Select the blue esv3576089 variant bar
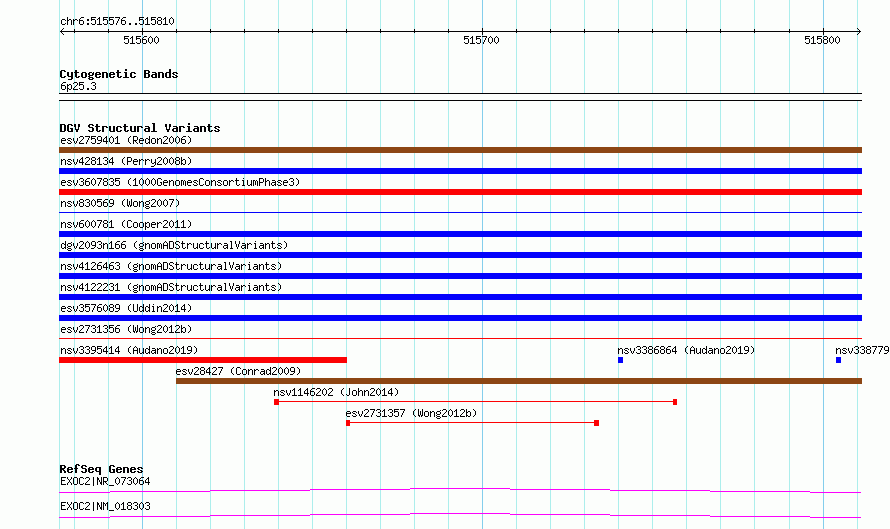Image resolution: width=890 pixels, height=529 pixels. click(x=460, y=318)
